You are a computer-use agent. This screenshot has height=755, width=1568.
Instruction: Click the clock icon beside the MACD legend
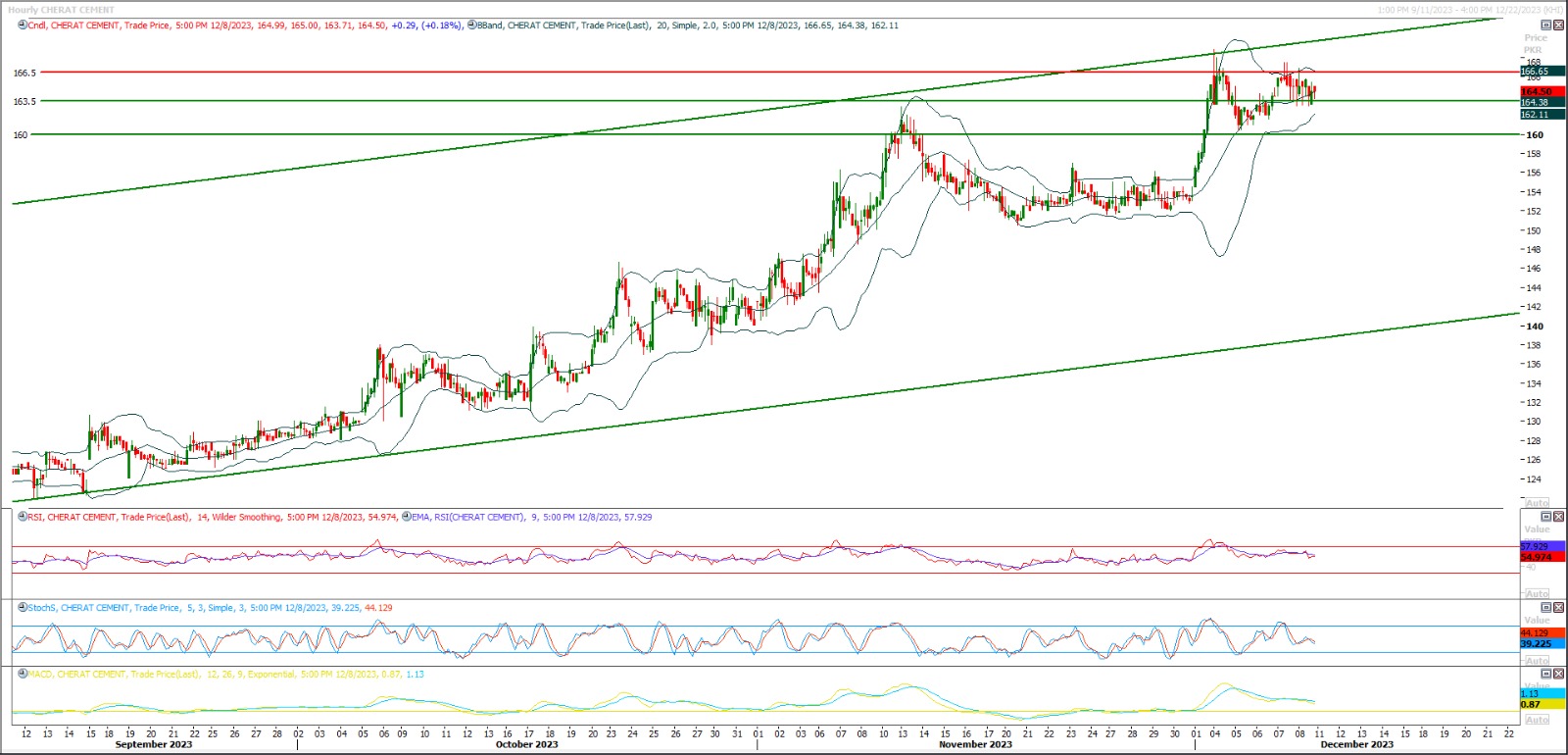click(x=23, y=675)
